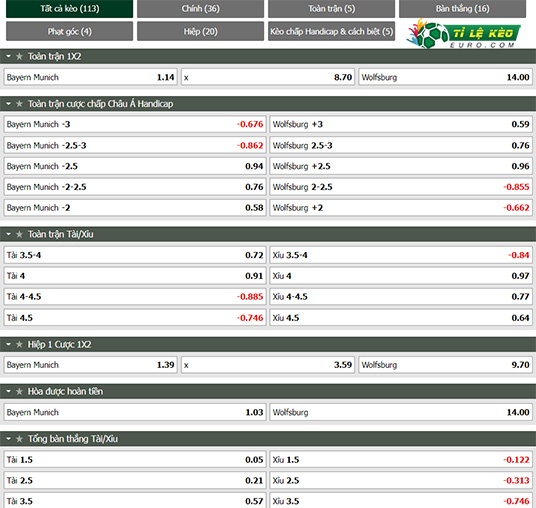This screenshot has height=508, width=536.
Task: Click the star beside Hiệp 1 Cược 1X2
Action: pyautogui.click(x=19, y=345)
